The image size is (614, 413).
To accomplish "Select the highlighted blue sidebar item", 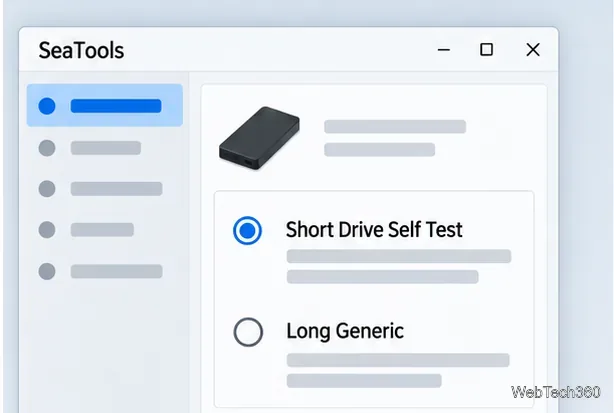I will pos(105,105).
